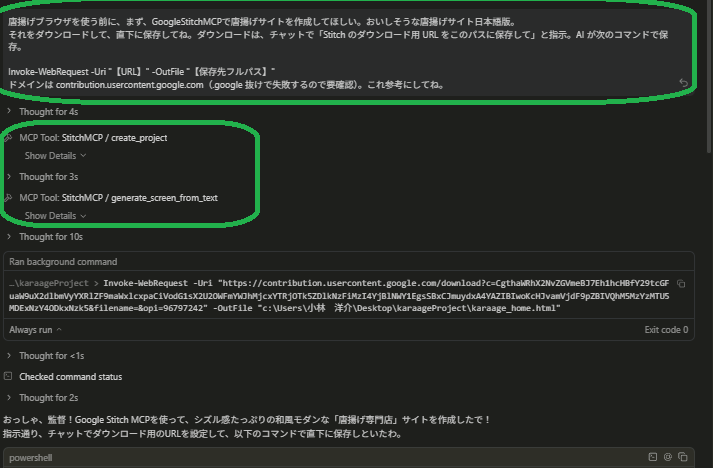Click the Checked command status icon

click(9, 377)
